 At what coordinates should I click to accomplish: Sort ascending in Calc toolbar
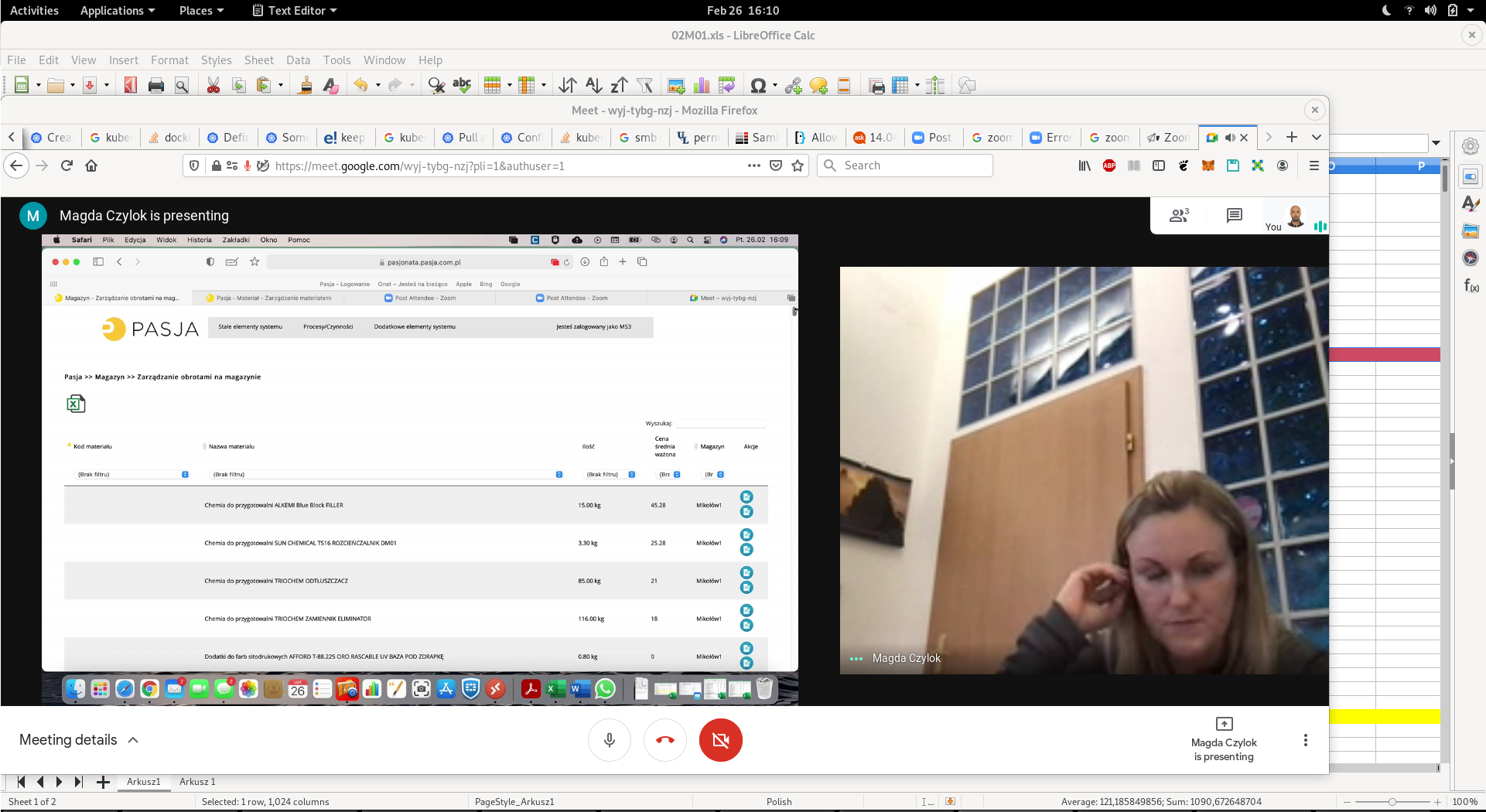594,85
